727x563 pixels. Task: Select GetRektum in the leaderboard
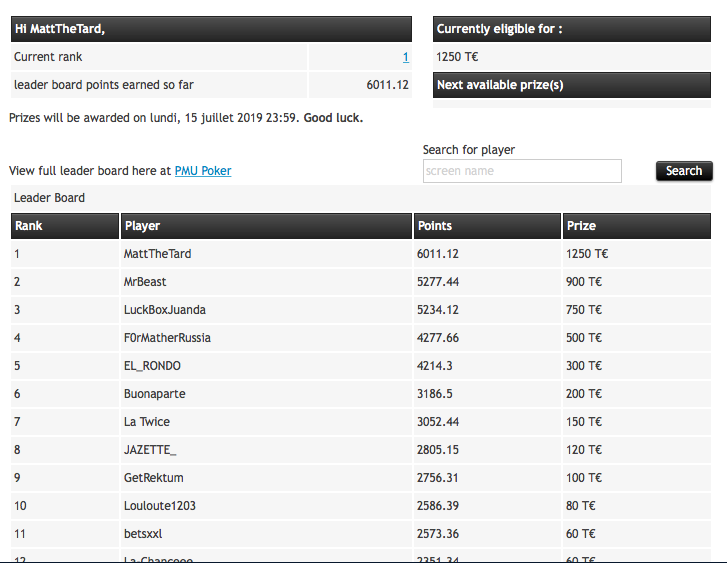[153, 478]
